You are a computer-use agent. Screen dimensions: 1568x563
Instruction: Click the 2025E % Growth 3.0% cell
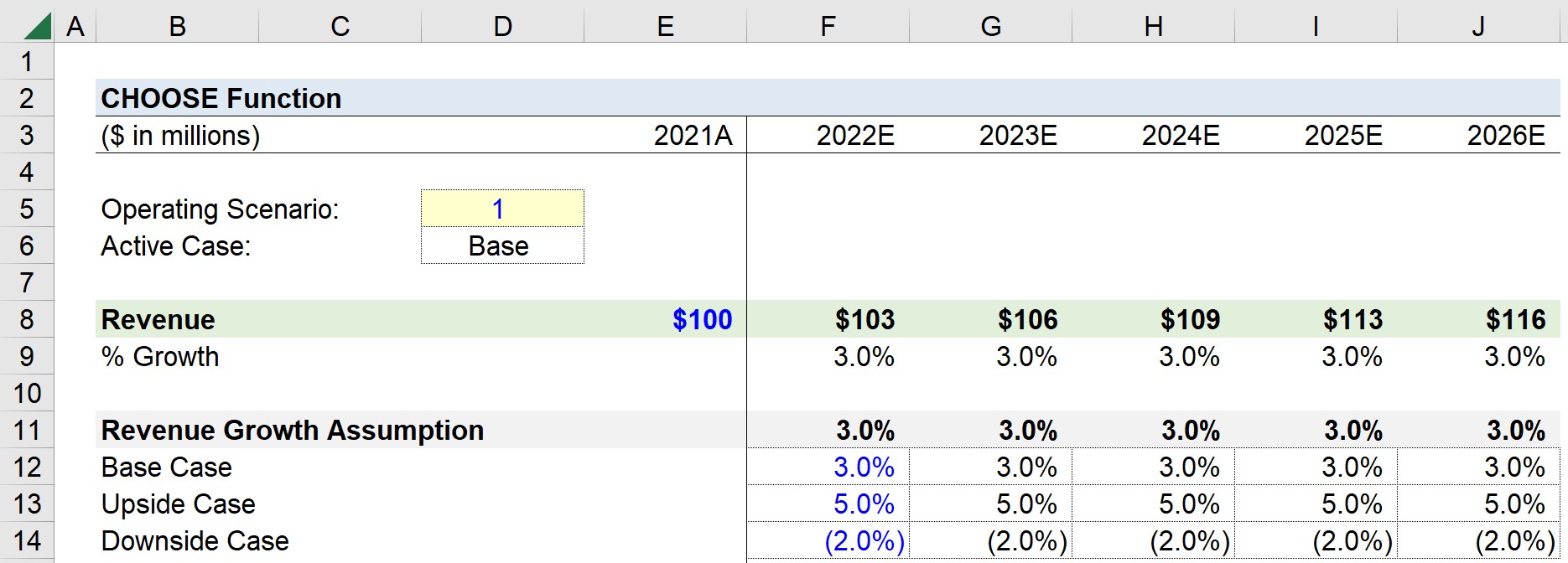point(1316,356)
